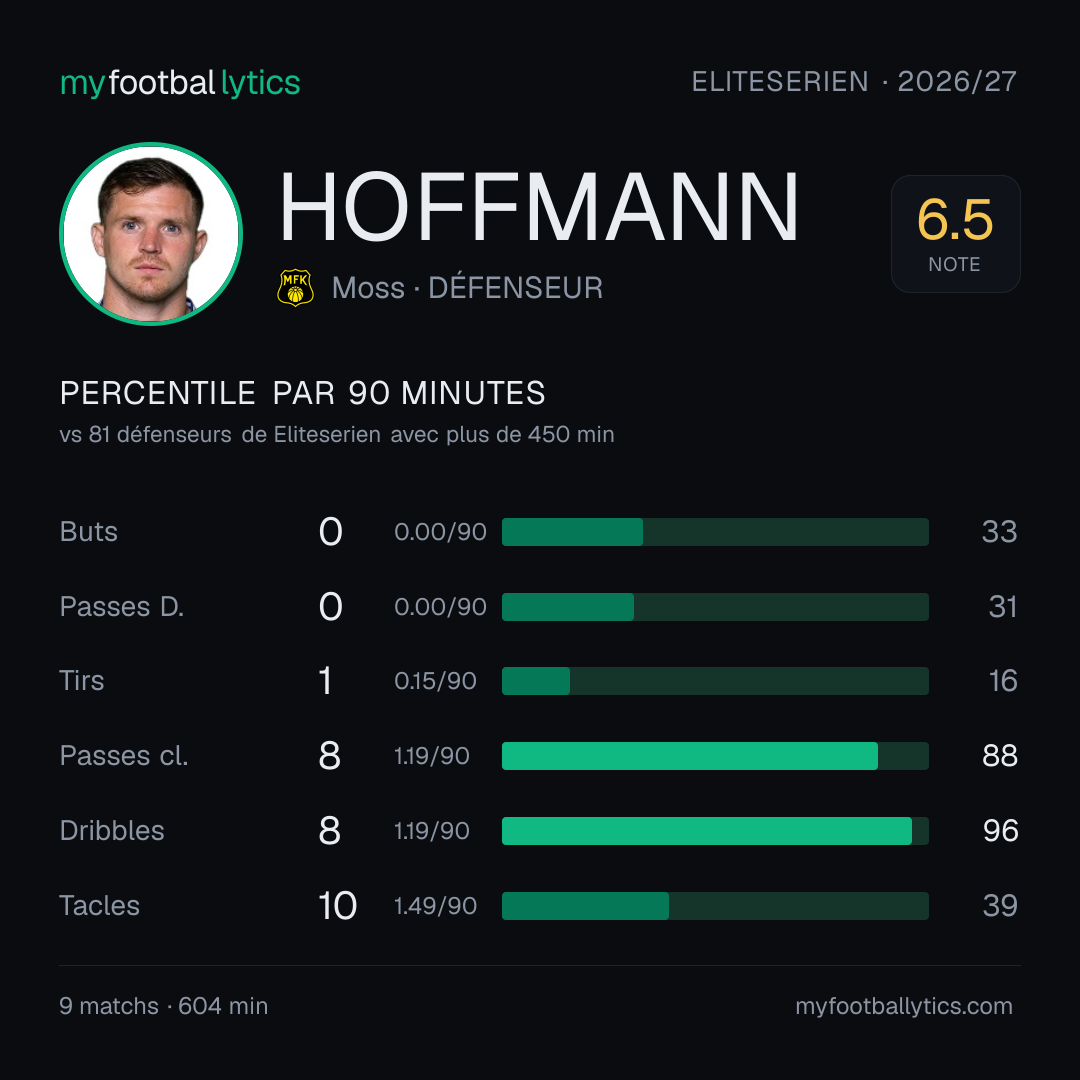Click the Passes D. percentile bar
The width and height of the screenshot is (1080, 1080).
tap(715, 607)
